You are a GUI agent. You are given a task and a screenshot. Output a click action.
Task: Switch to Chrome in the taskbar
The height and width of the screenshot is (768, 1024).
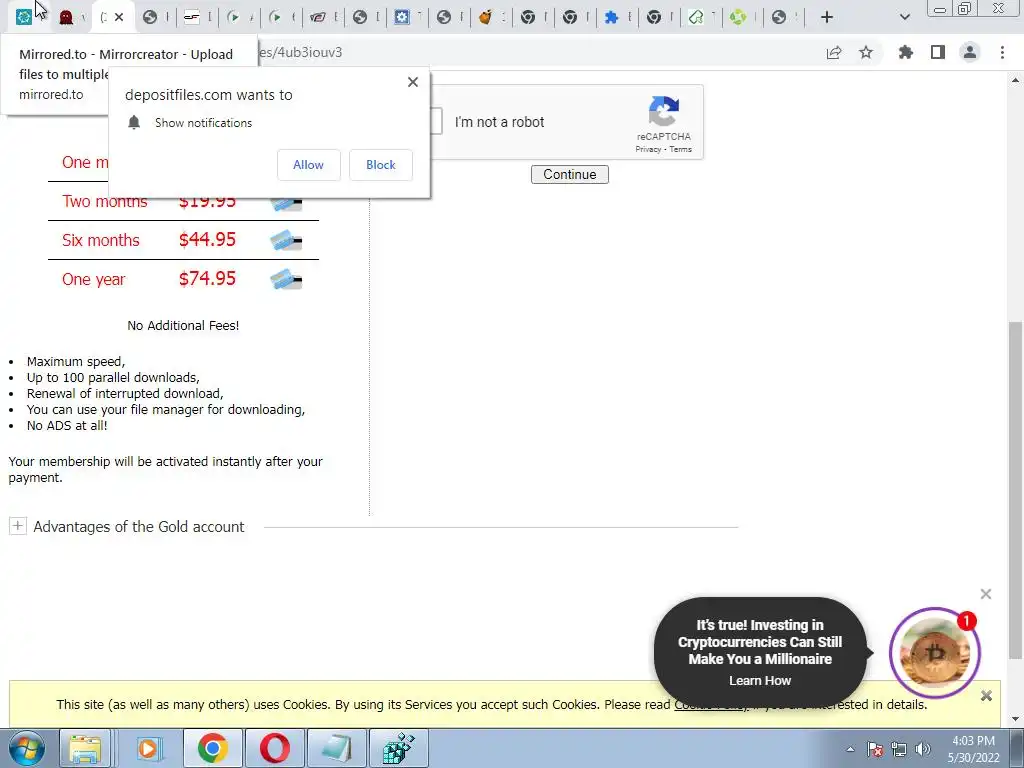(x=213, y=749)
